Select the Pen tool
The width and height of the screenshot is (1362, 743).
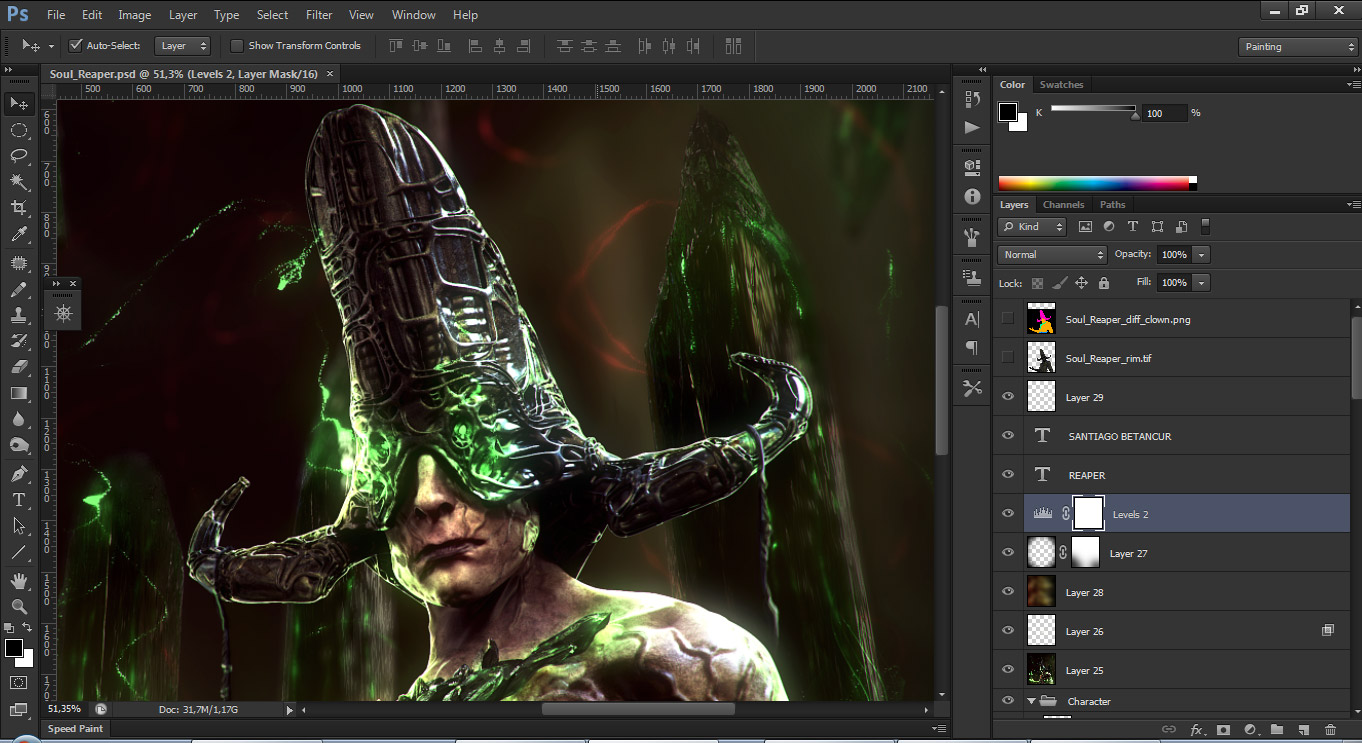coord(19,473)
